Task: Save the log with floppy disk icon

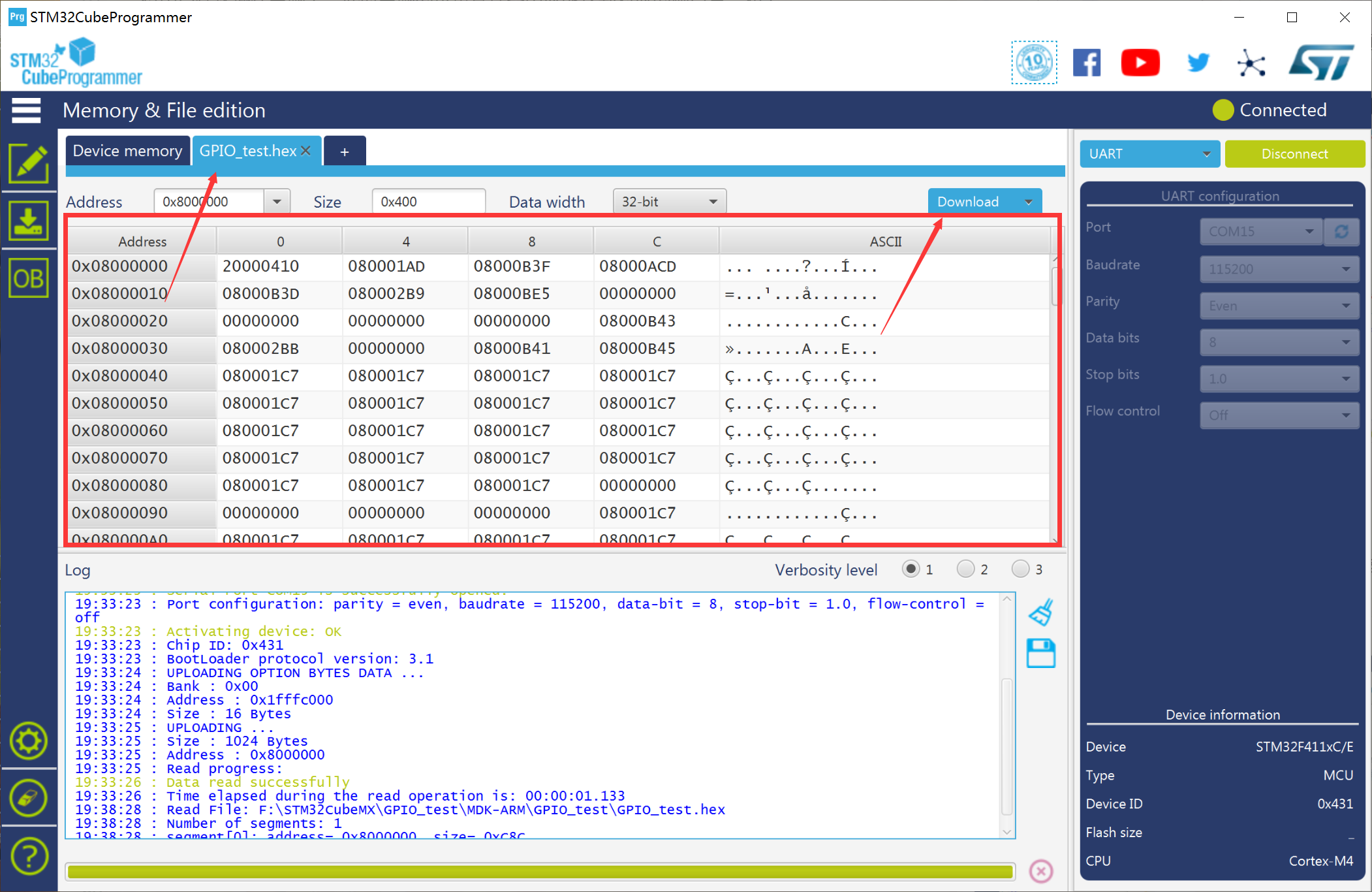Action: [x=1041, y=653]
